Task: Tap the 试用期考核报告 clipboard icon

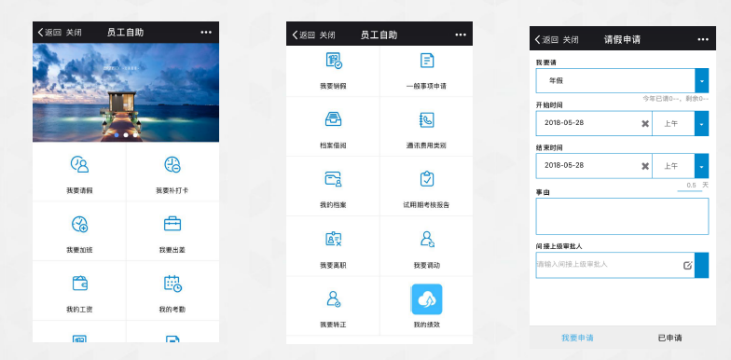Action: 427,179
